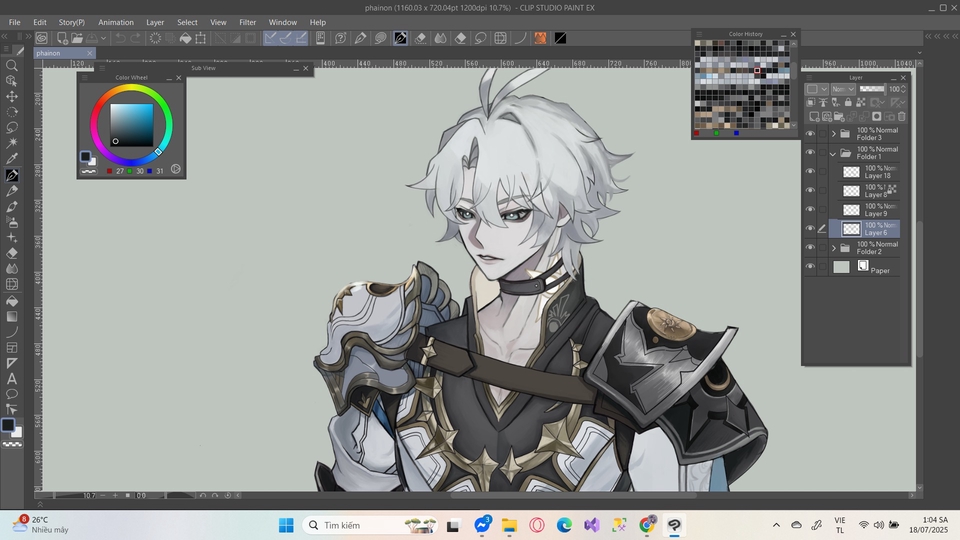Pick a color from Color History grid
Viewport: 960px width, 540px height.
[741, 84]
